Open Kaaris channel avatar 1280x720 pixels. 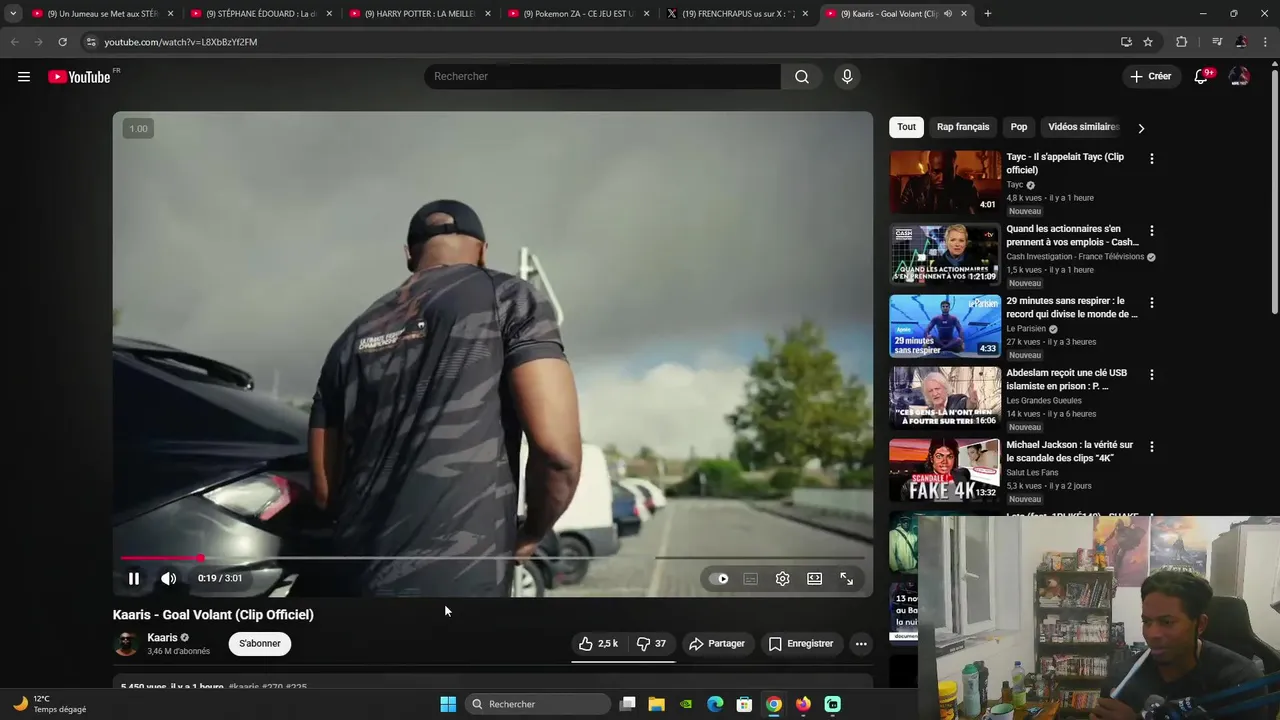[126, 644]
